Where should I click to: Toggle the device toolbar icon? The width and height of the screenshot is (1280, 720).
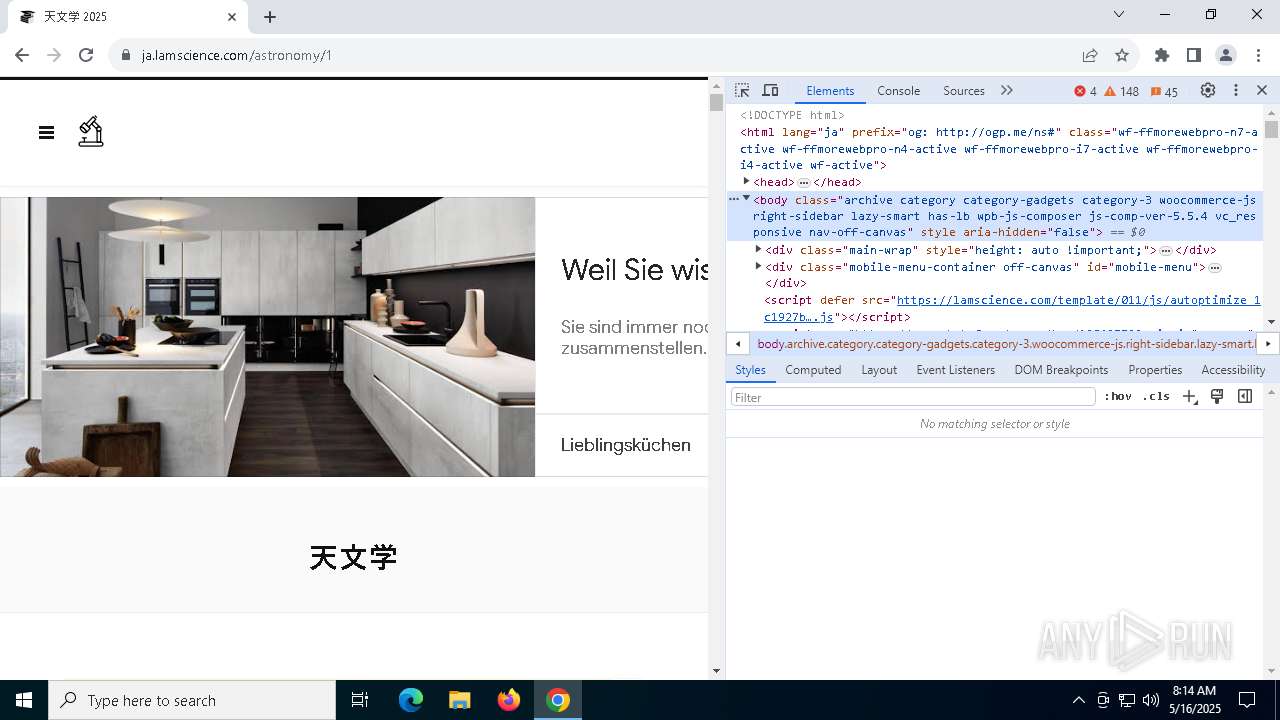pos(770,91)
